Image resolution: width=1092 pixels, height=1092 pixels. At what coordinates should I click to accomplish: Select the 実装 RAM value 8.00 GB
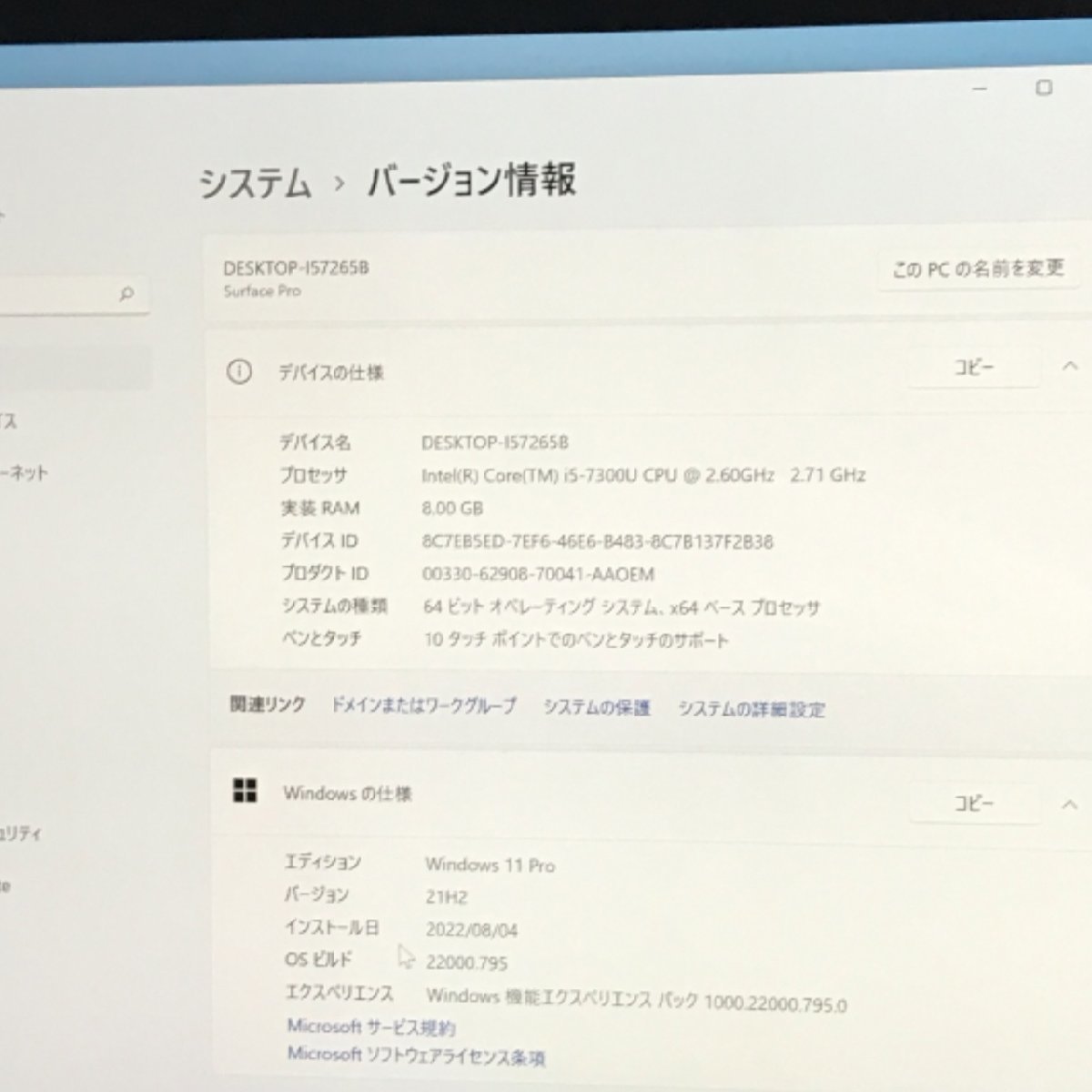tap(452, 508)
